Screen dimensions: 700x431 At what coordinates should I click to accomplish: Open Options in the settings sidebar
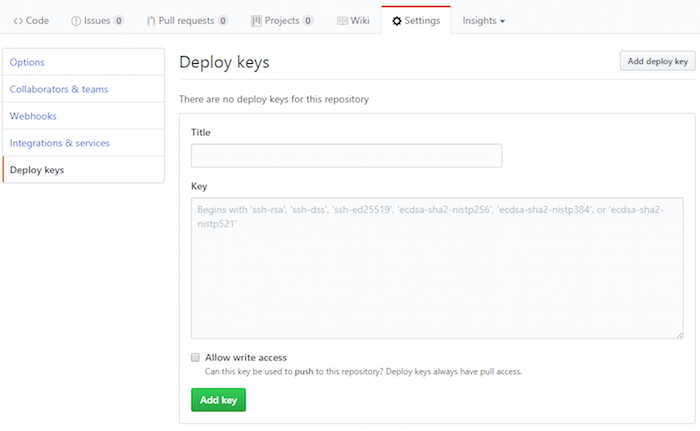tap(27, 62)
